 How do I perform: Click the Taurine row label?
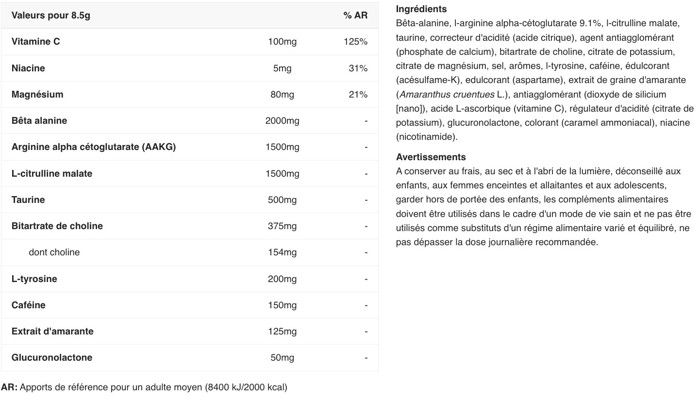[28, 200]
